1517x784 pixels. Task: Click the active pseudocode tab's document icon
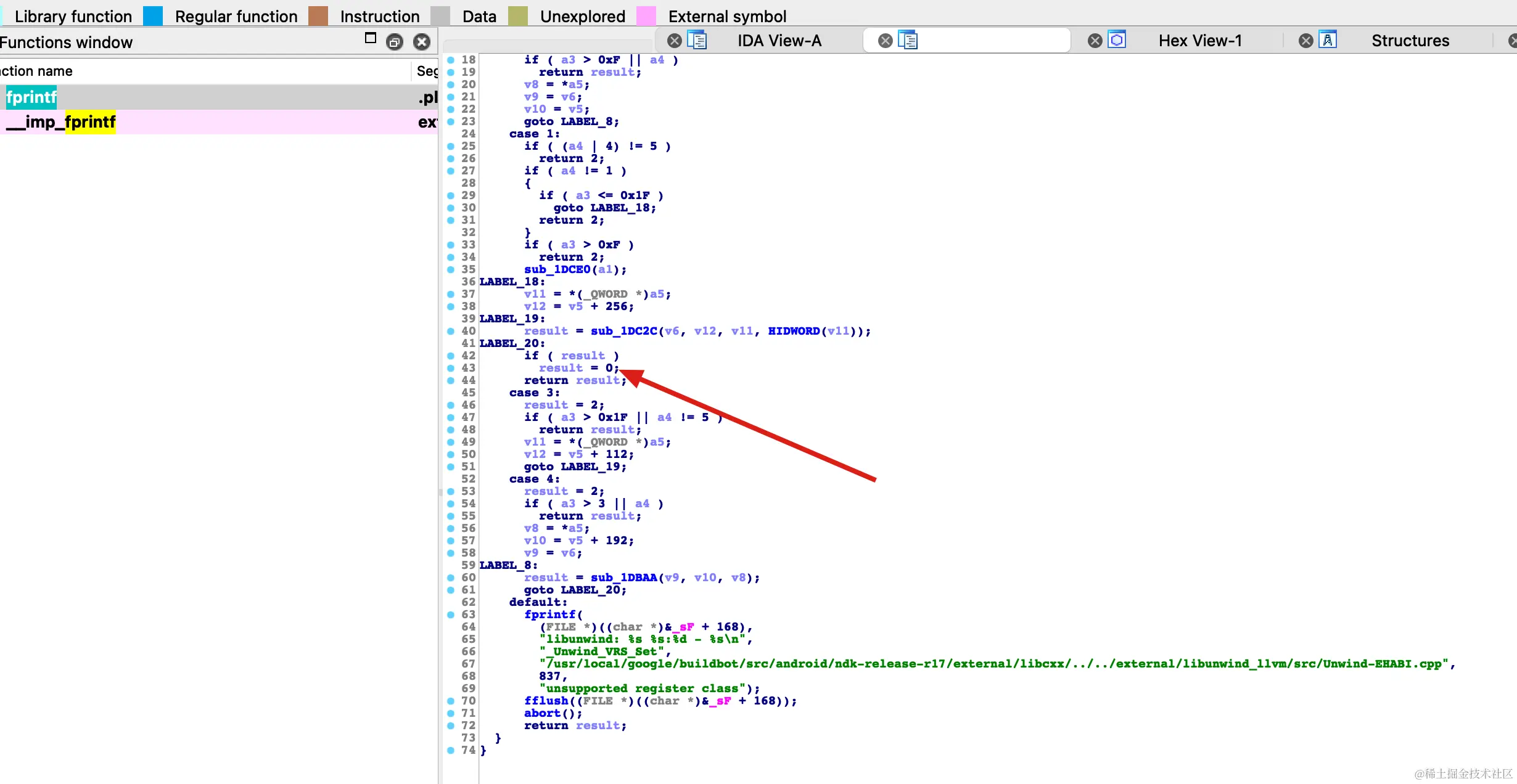[x=908, y=40]
